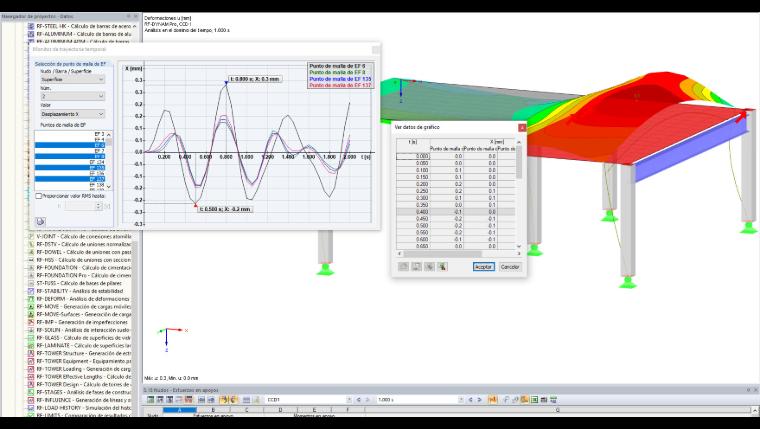760x429 pixels.
Task: Close the 'Ver datos de gráfico' dialog
Action: click(522, 127)
